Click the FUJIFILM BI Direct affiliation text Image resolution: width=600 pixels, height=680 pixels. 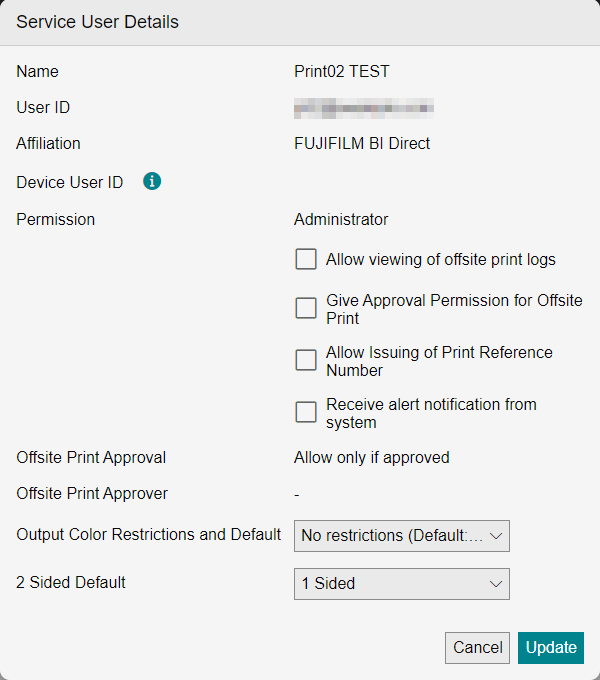(x=362, y=144)
